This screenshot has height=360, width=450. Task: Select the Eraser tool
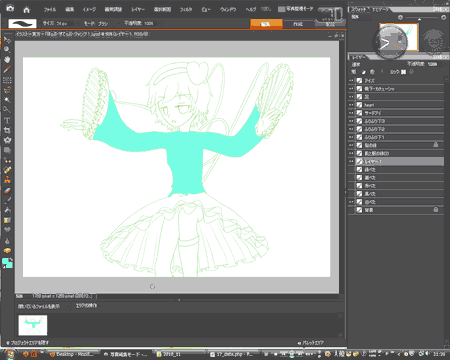[7, 190]
